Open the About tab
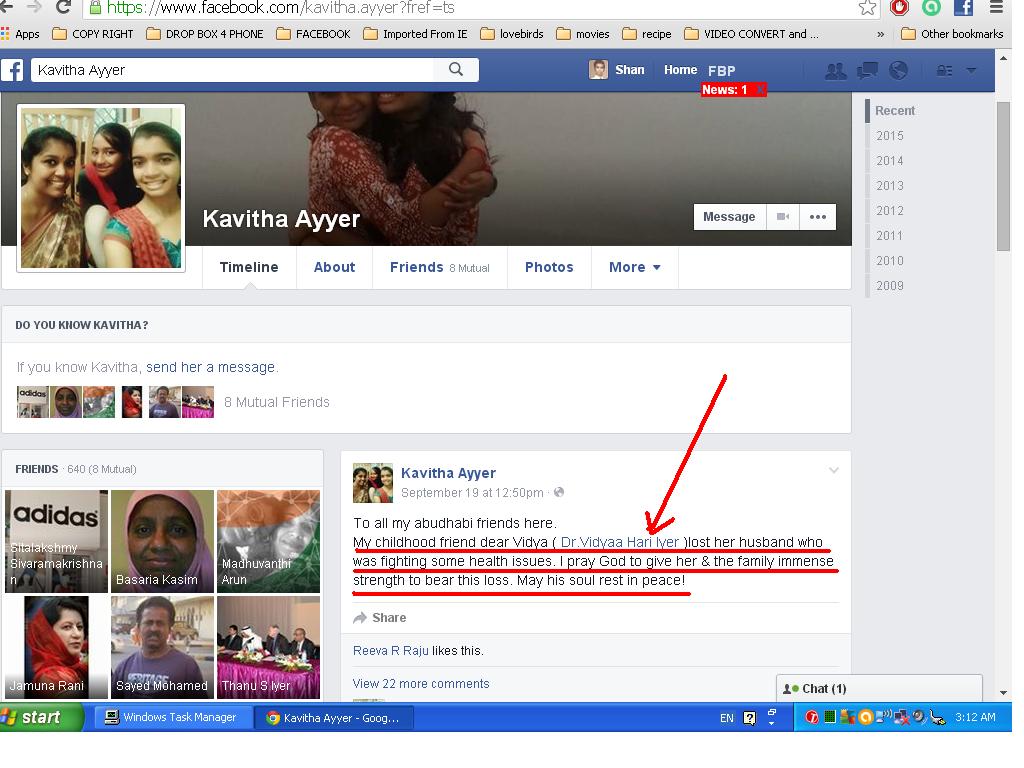The image size is (1024, 768). click(x=334, y=267)
